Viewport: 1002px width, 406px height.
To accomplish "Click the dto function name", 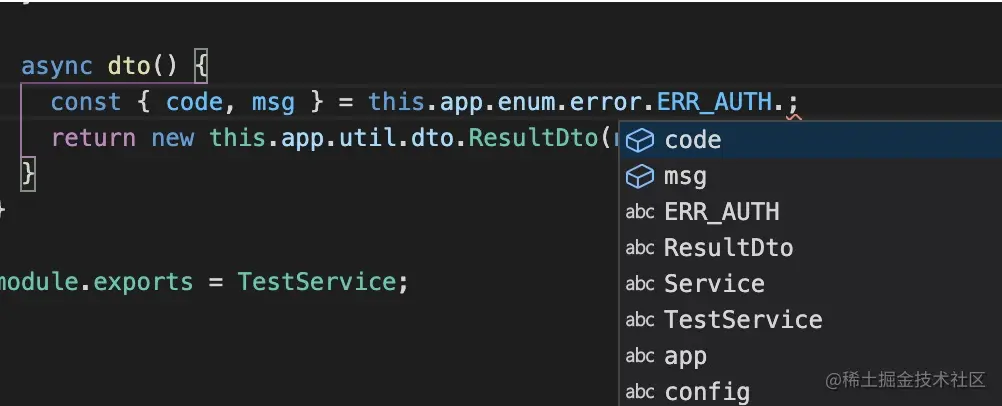I will click(128, 66).
